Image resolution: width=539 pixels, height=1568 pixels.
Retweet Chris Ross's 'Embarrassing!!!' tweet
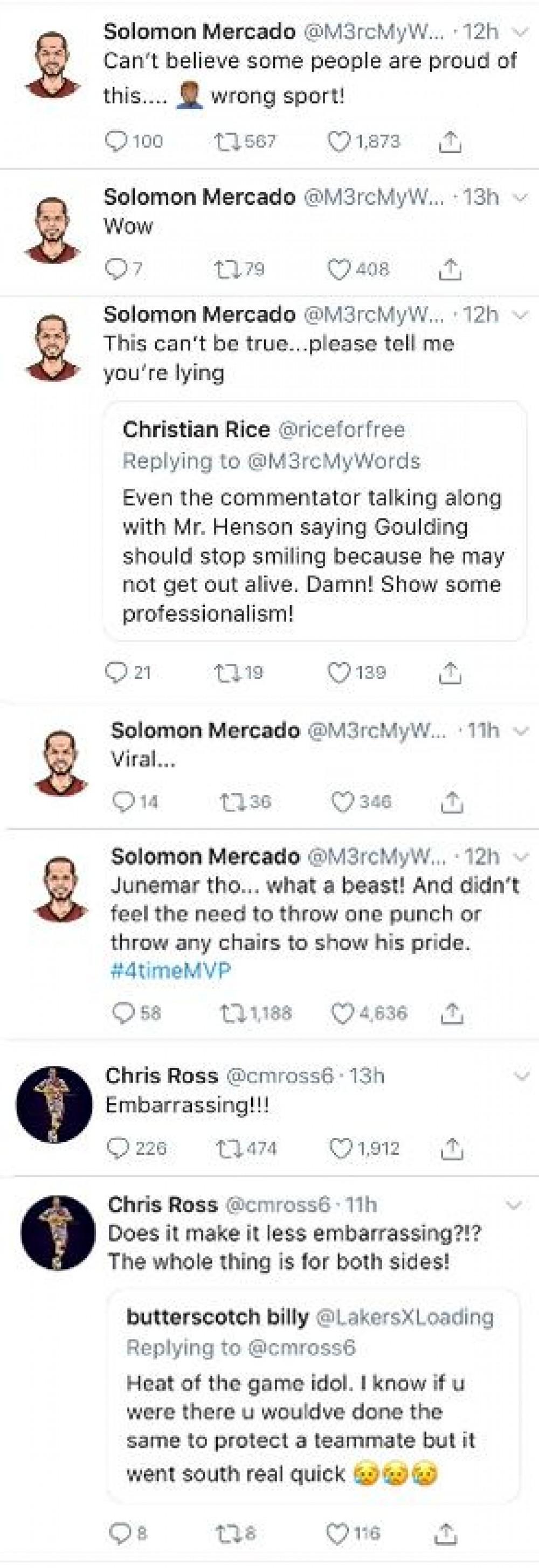227,1148
